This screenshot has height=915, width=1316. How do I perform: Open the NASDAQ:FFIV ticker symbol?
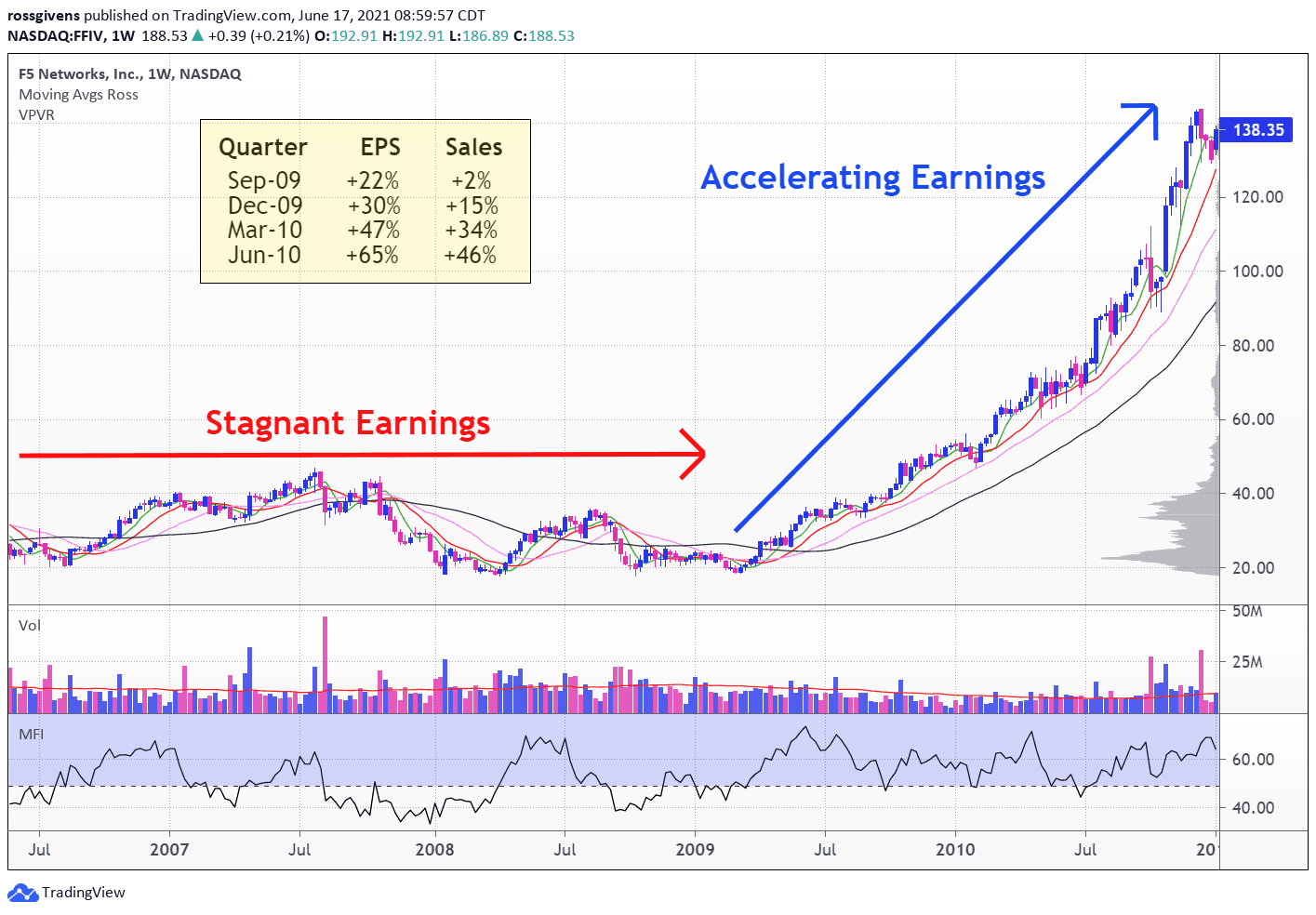(59, 35)
